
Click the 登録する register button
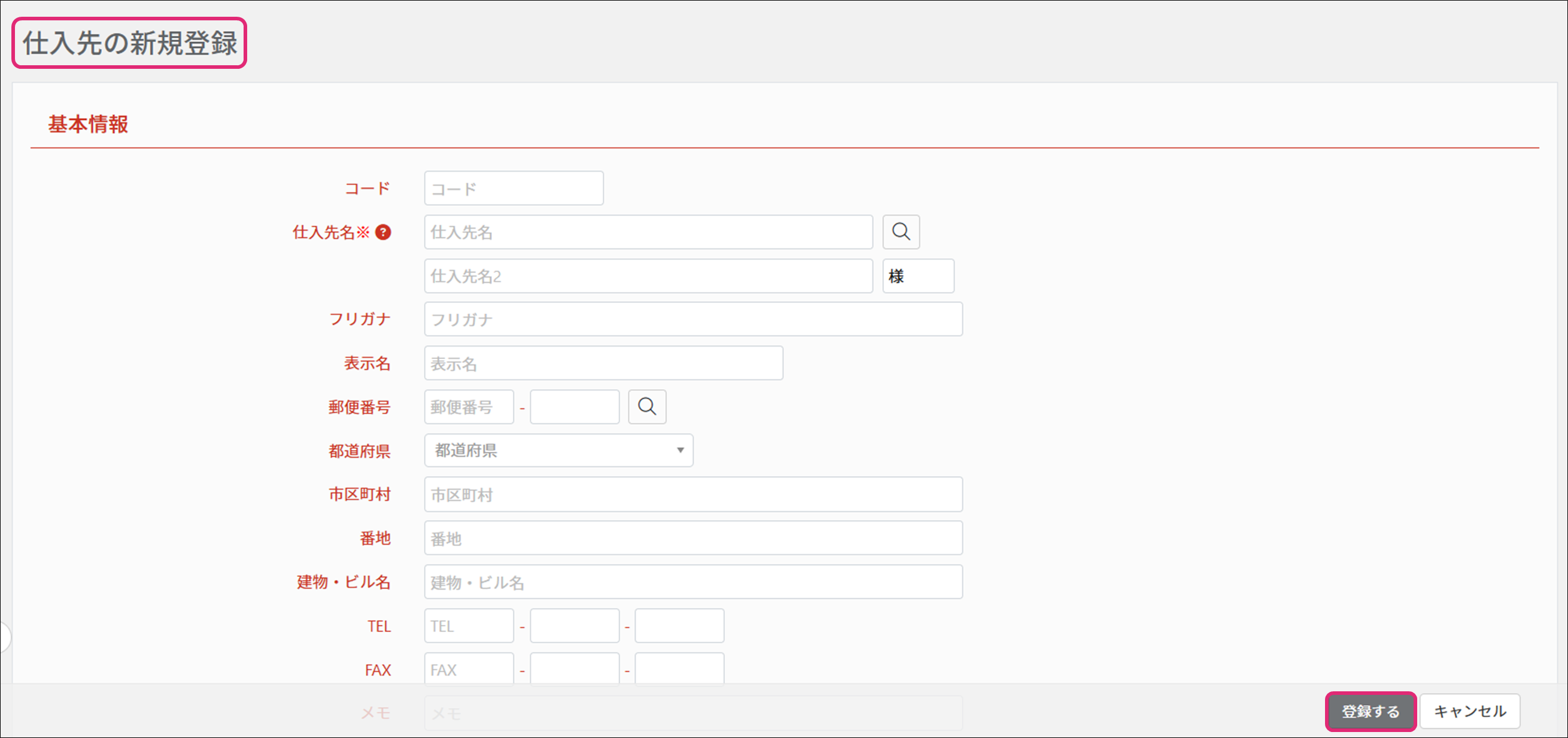1370,711
